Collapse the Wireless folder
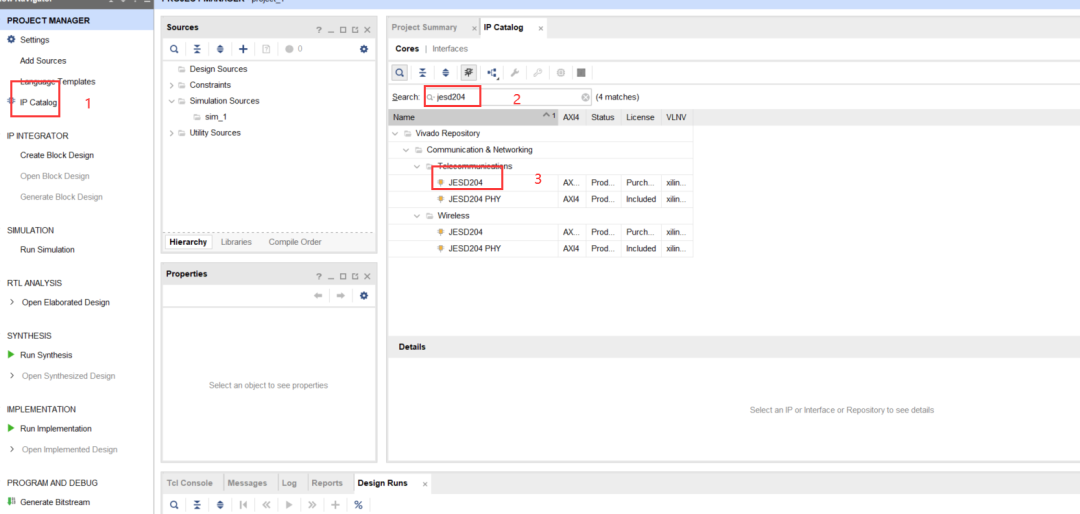This screenshot has height=514, width=1080. (x=417, y=216)
